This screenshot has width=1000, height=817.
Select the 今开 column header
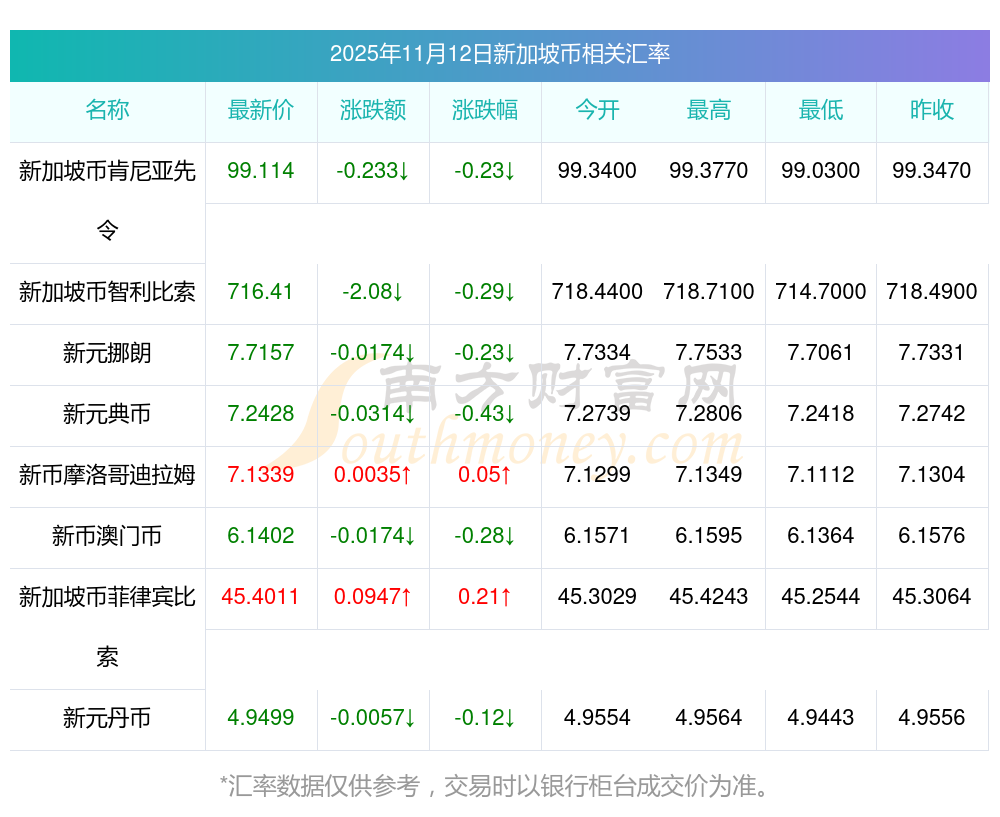(x=597, y=110)
